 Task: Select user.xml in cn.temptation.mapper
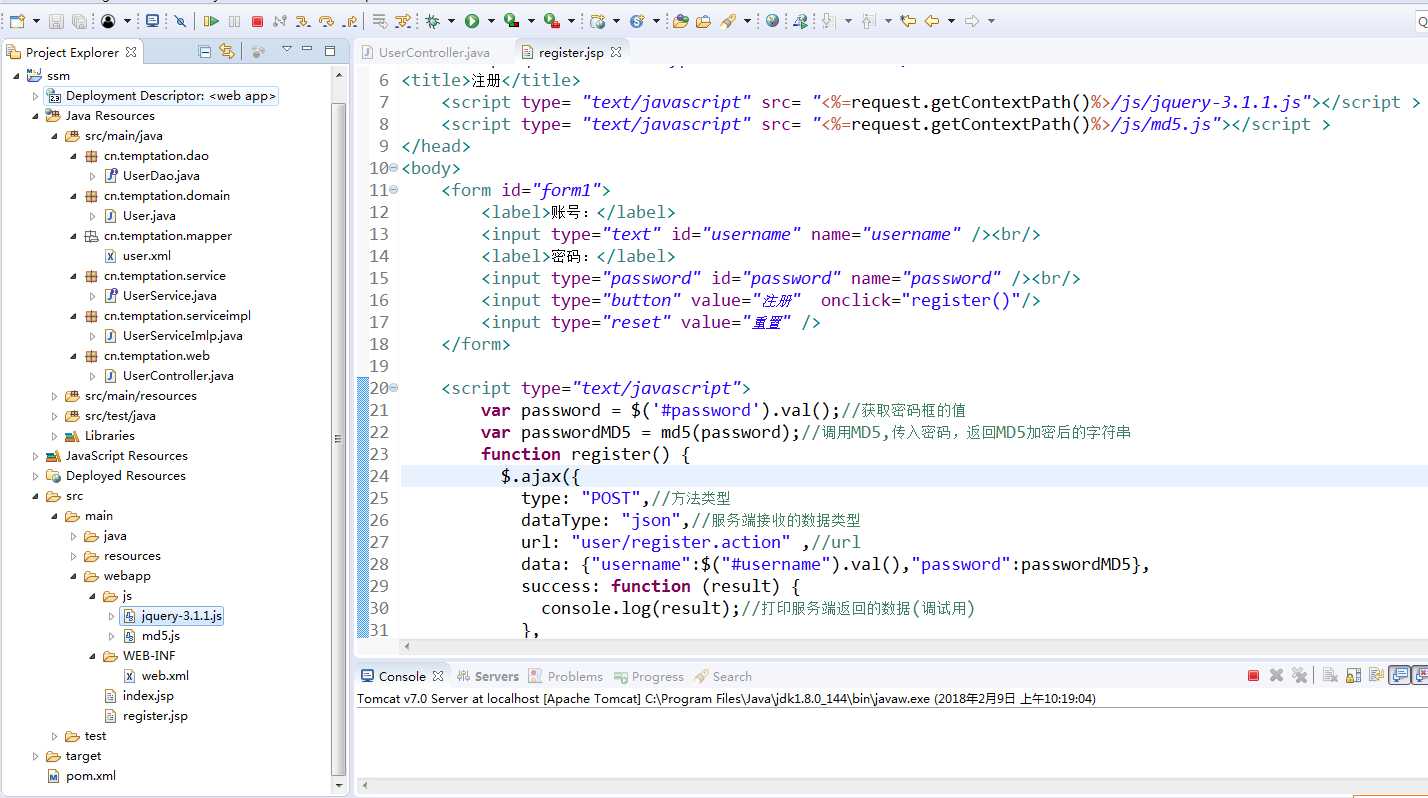coord(146,256)
